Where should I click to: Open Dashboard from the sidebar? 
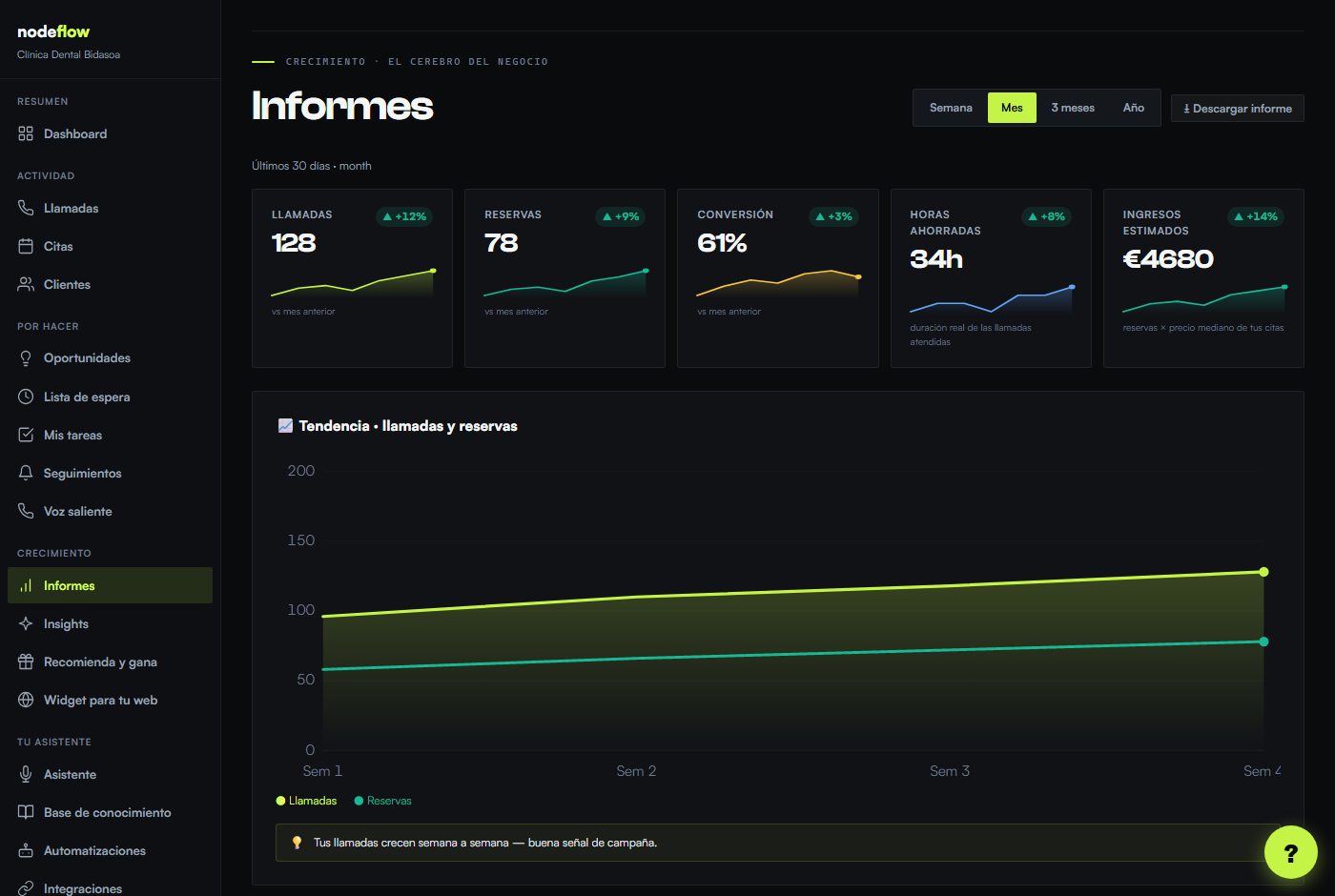[x=110, y=133]
